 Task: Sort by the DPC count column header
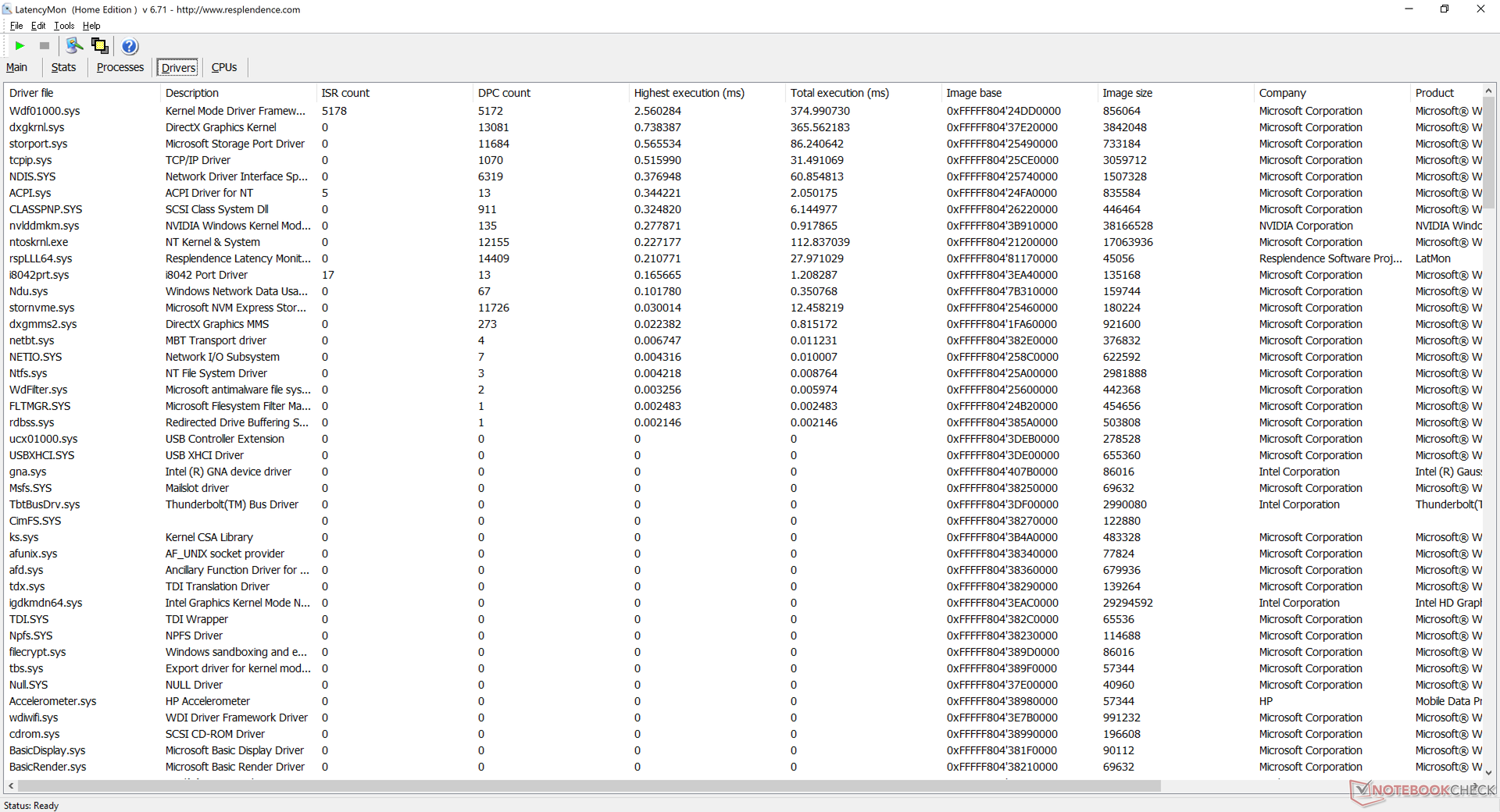click(x=550, y=93)
